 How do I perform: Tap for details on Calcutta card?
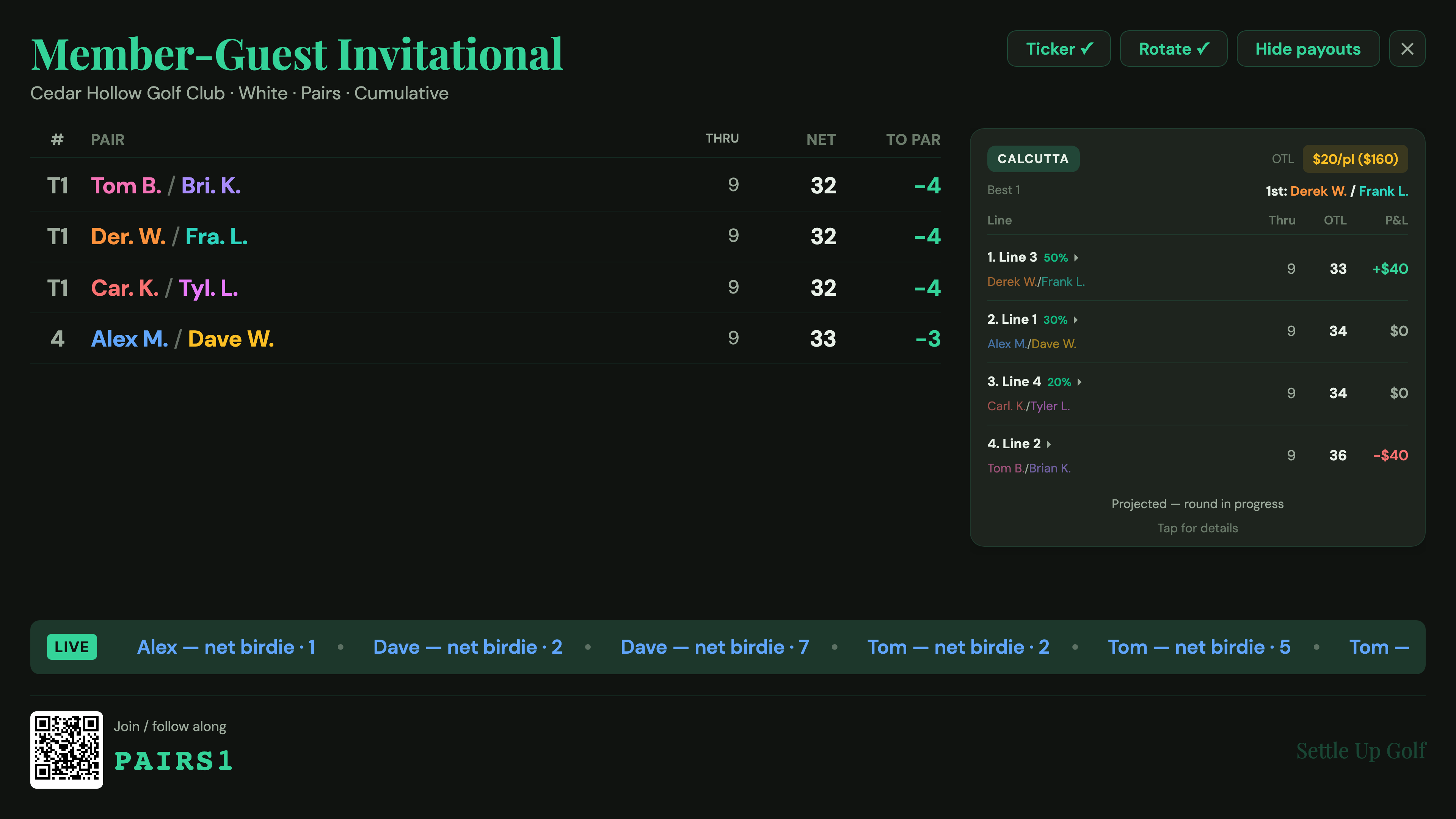coord(1198,528)
